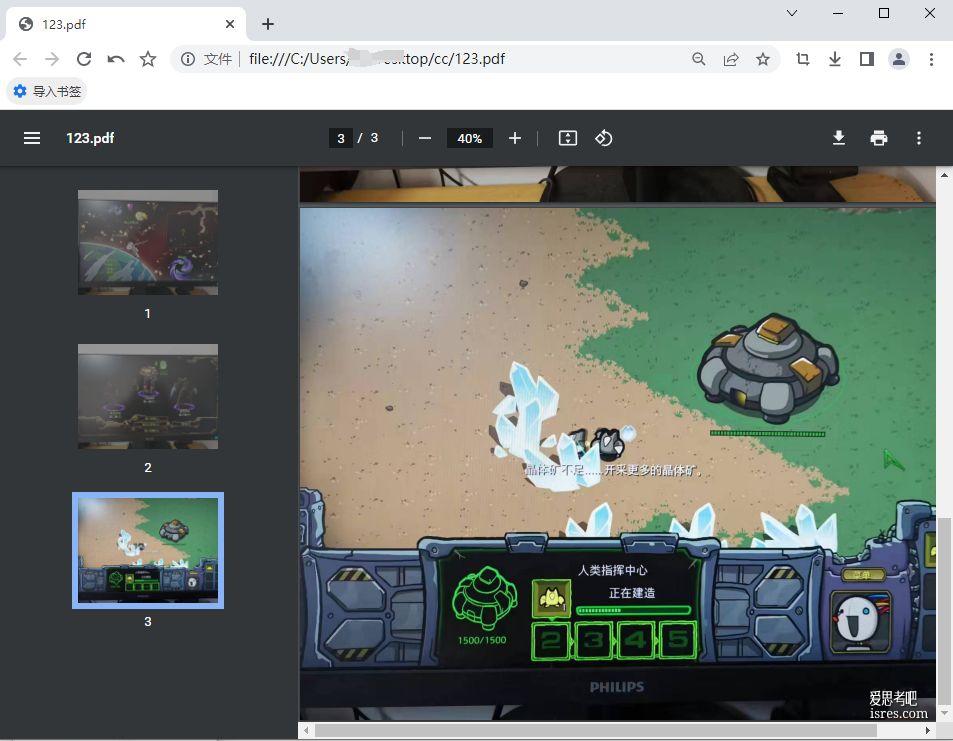953x741 pixels.
Task: Open a new browser tab
Action: click(268, 24)
